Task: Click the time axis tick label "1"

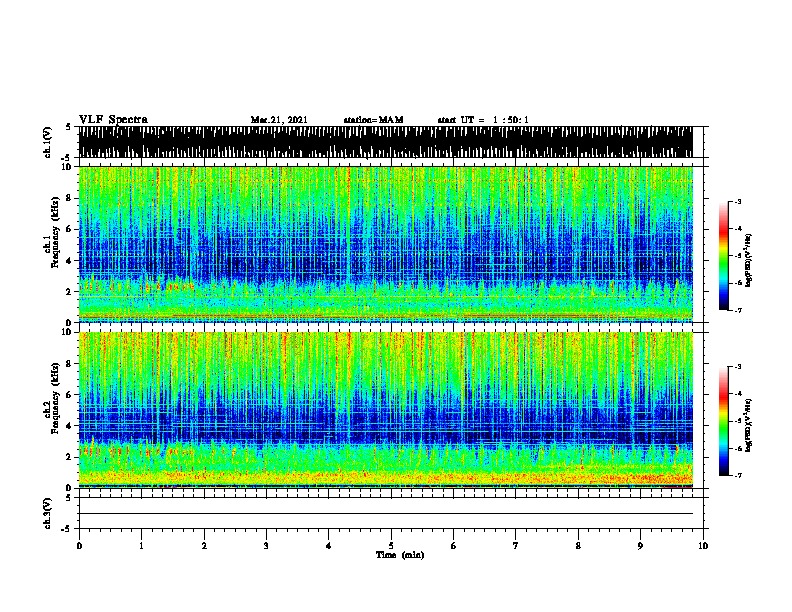Action: 141,546
